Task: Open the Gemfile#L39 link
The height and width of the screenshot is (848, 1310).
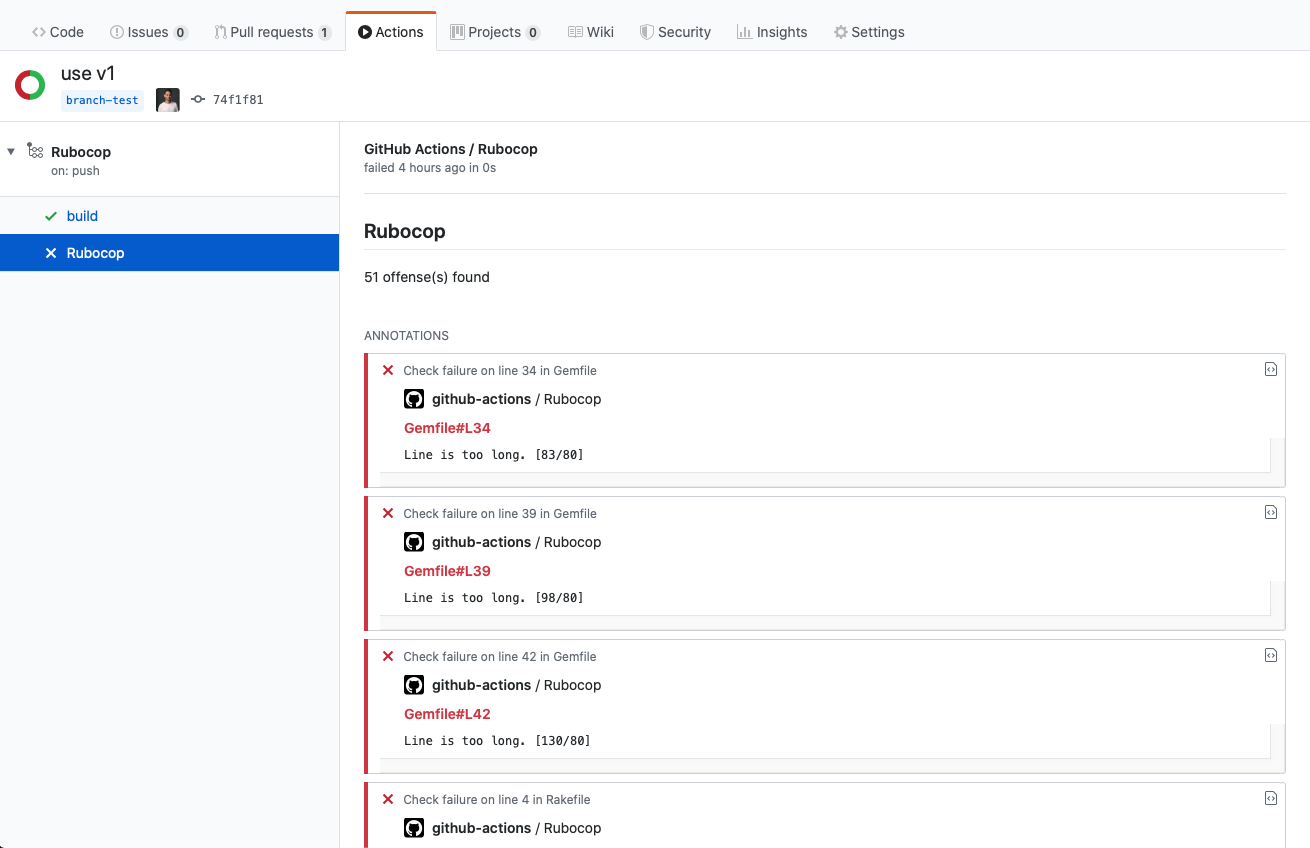Action: click(x=447, y=571)
